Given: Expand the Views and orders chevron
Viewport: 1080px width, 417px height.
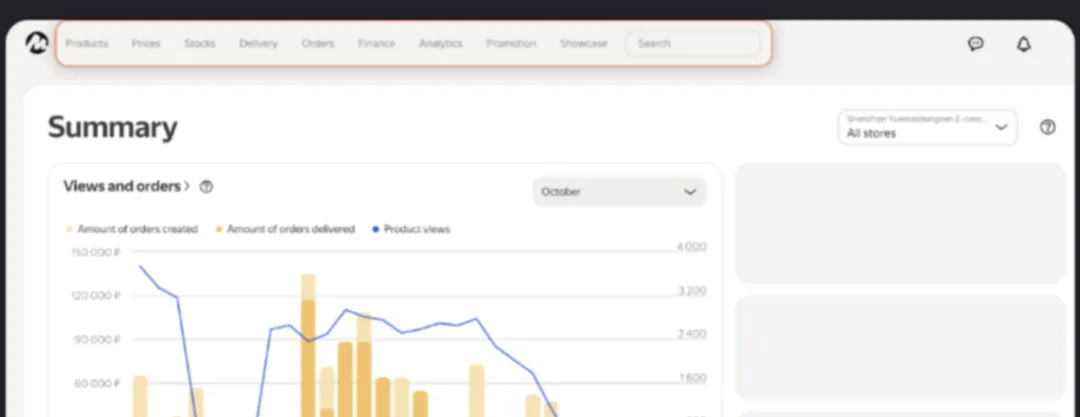Looking at the screenshot, I should (x=187, y=186).
